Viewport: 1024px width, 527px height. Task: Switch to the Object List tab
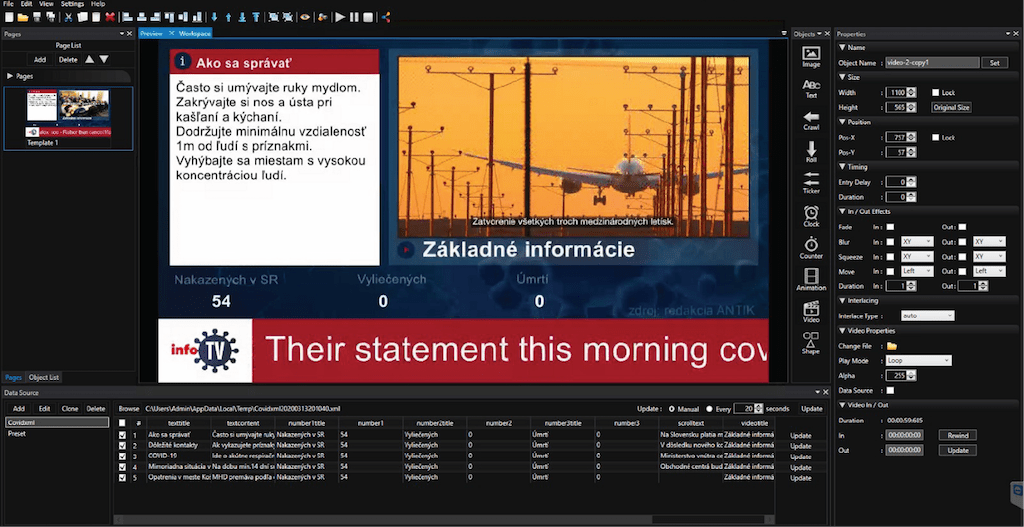[44, 377]
